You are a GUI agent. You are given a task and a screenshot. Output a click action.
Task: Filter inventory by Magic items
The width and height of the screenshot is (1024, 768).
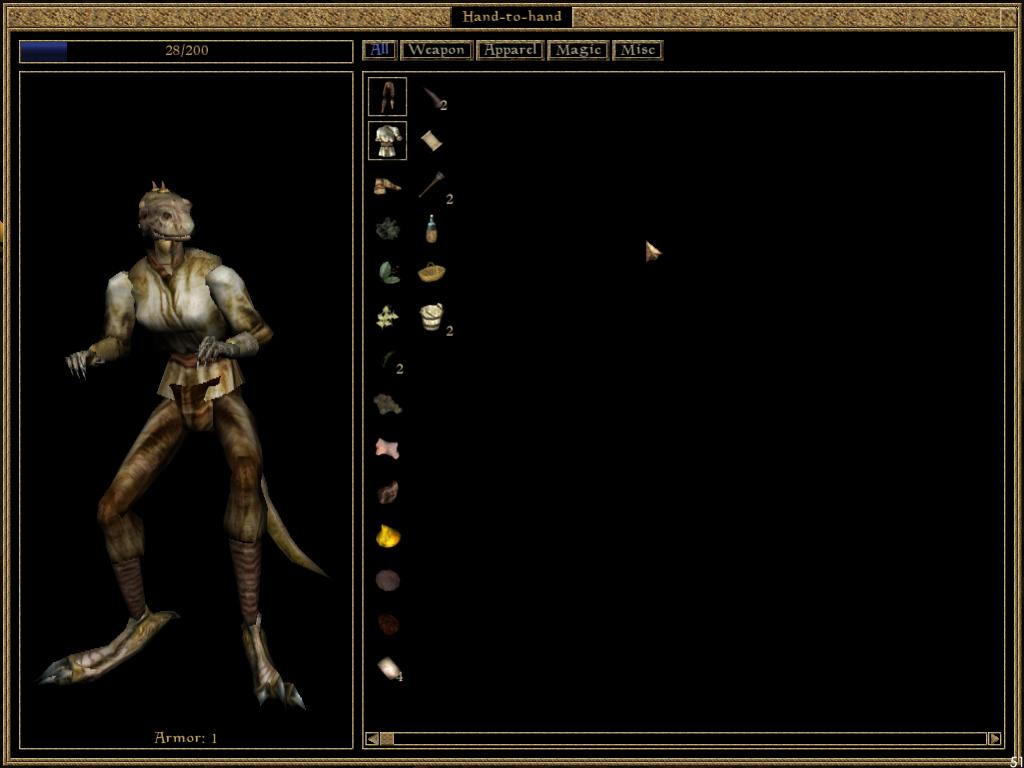click(x=578, y=49)
